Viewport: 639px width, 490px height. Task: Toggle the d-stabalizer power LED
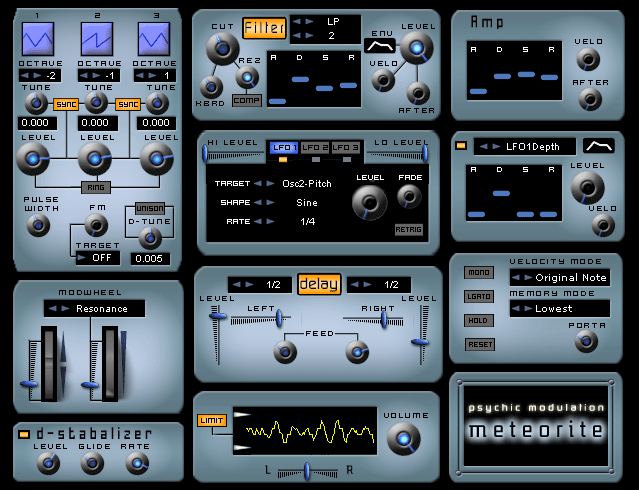(x=24, y=434)
